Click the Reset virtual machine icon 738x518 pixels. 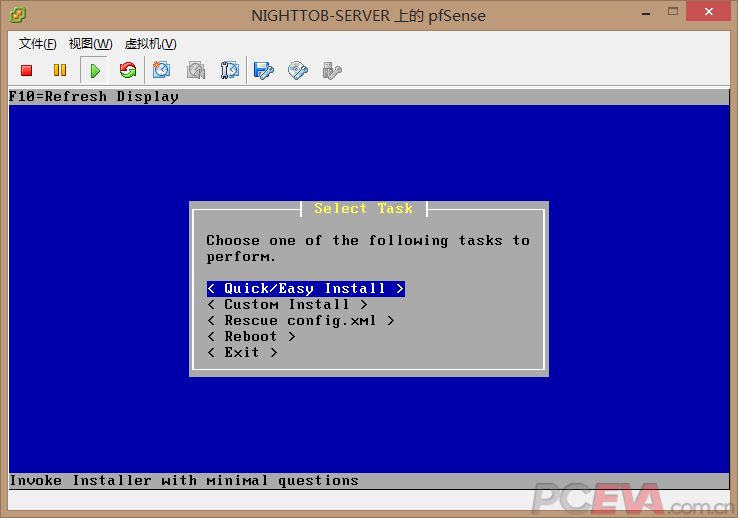click(127, 70)
